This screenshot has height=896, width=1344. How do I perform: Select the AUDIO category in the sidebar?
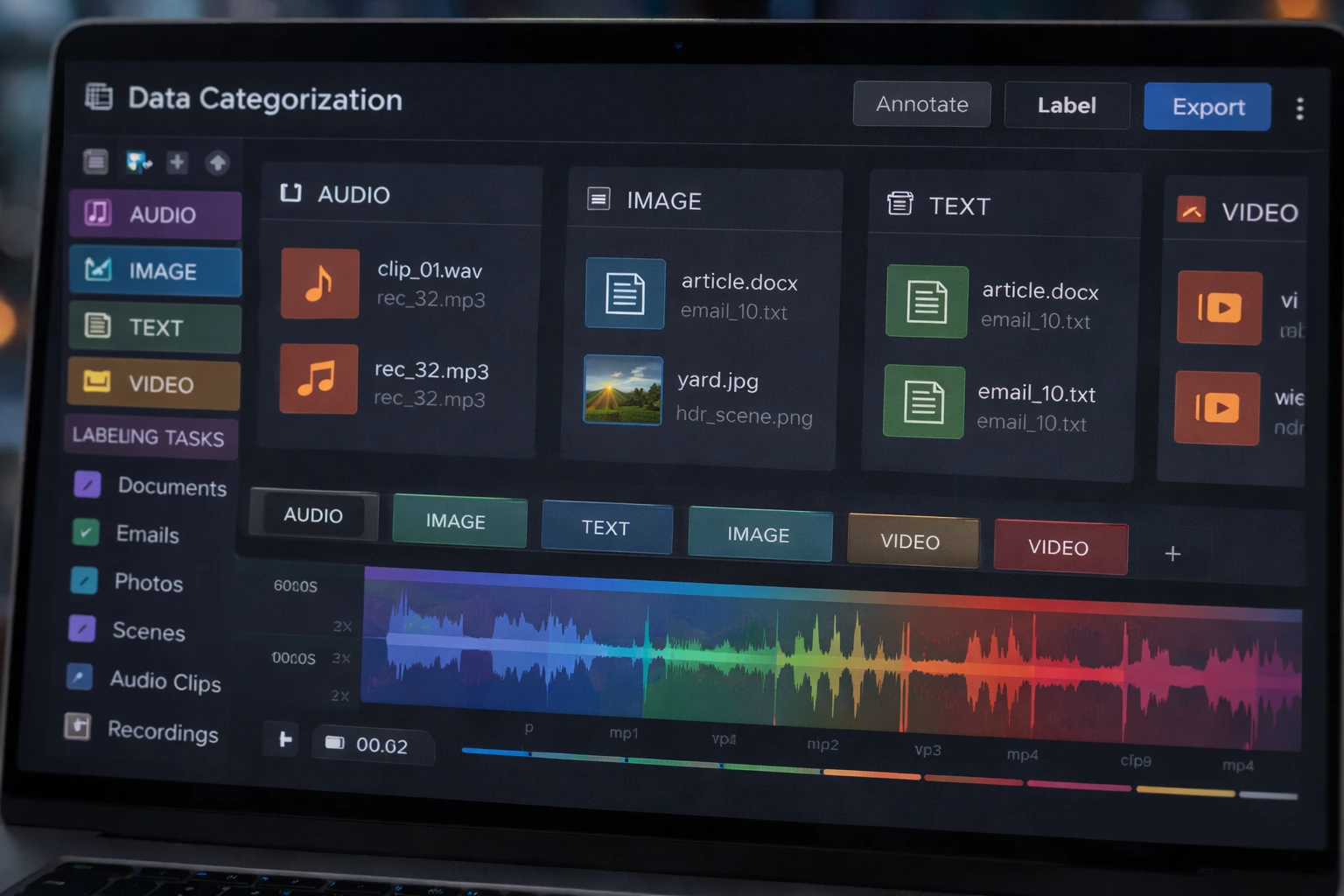pos(155,214)
